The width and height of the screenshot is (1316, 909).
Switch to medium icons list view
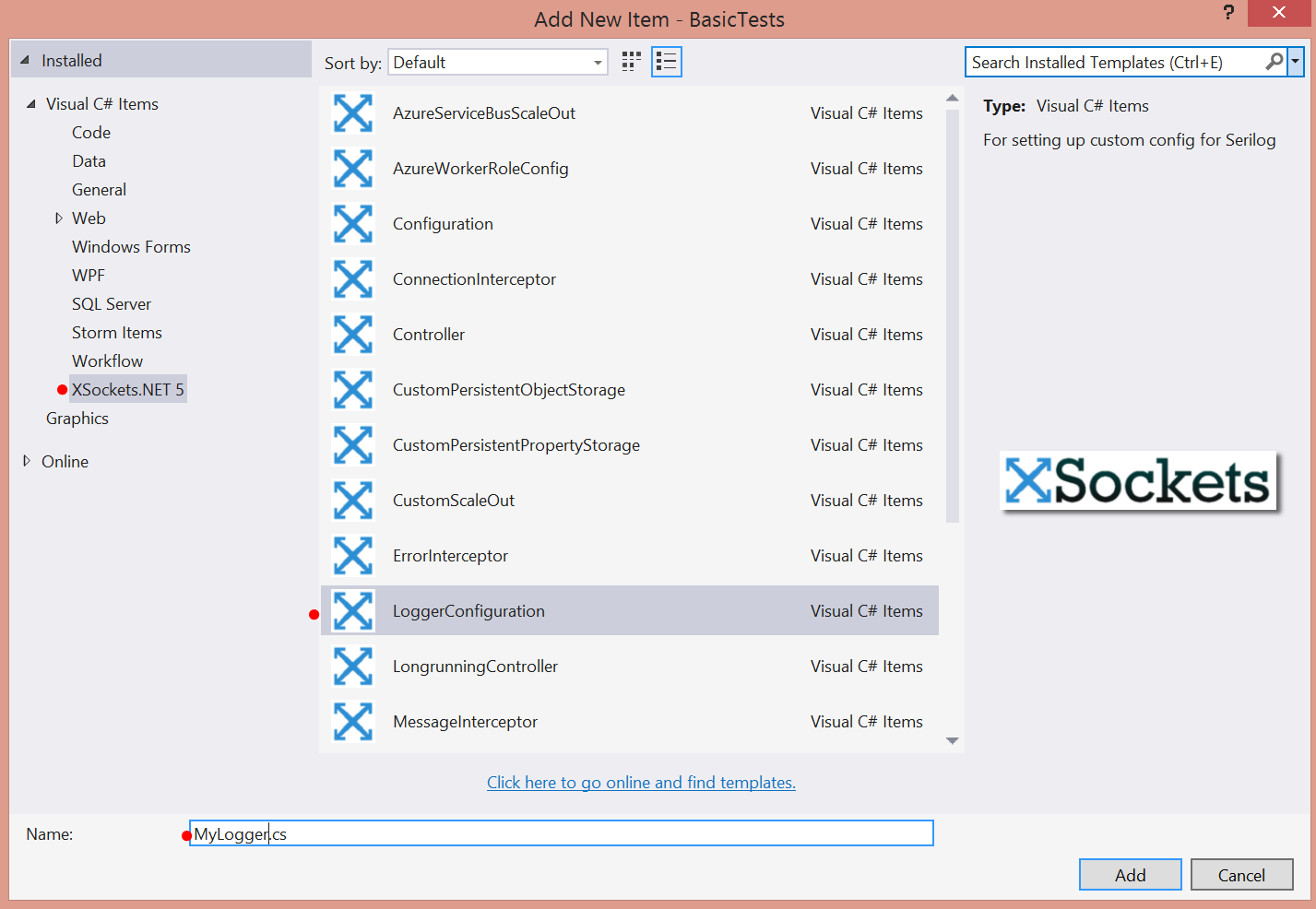666,62
